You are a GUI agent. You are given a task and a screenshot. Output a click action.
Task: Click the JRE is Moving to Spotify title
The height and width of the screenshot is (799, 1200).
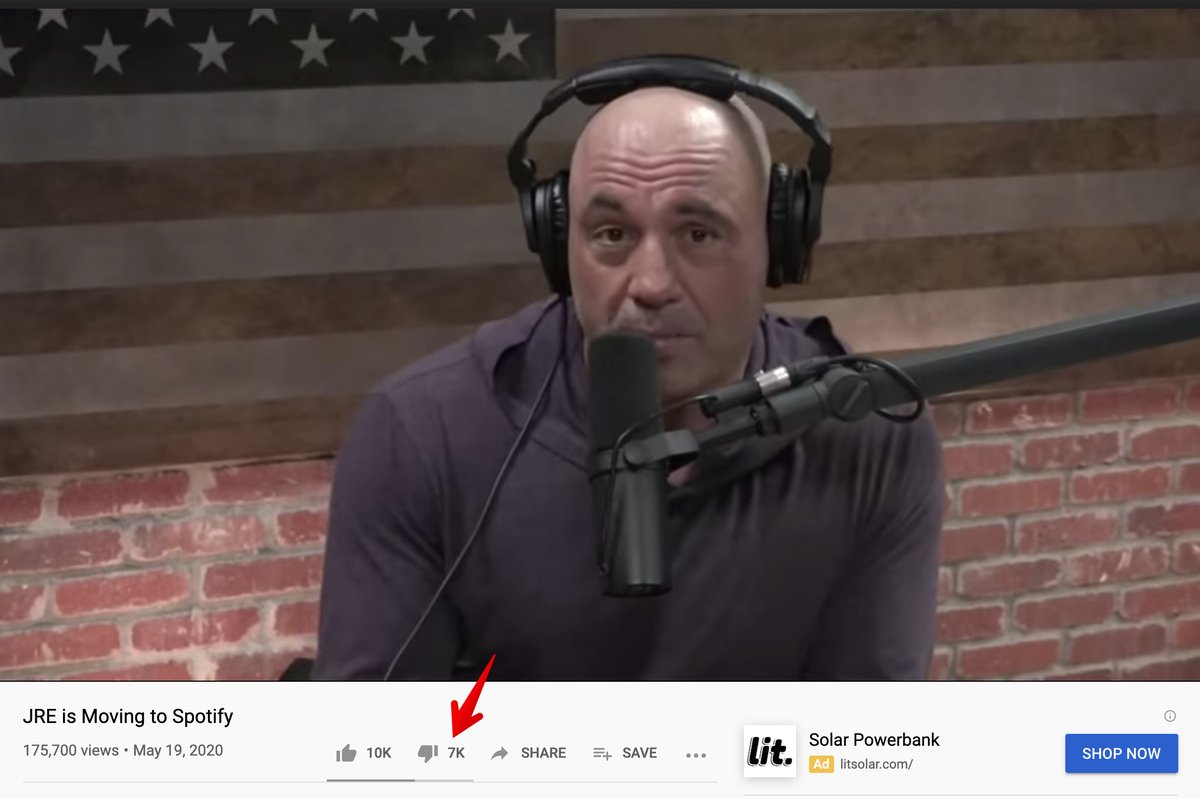(128, 716)
